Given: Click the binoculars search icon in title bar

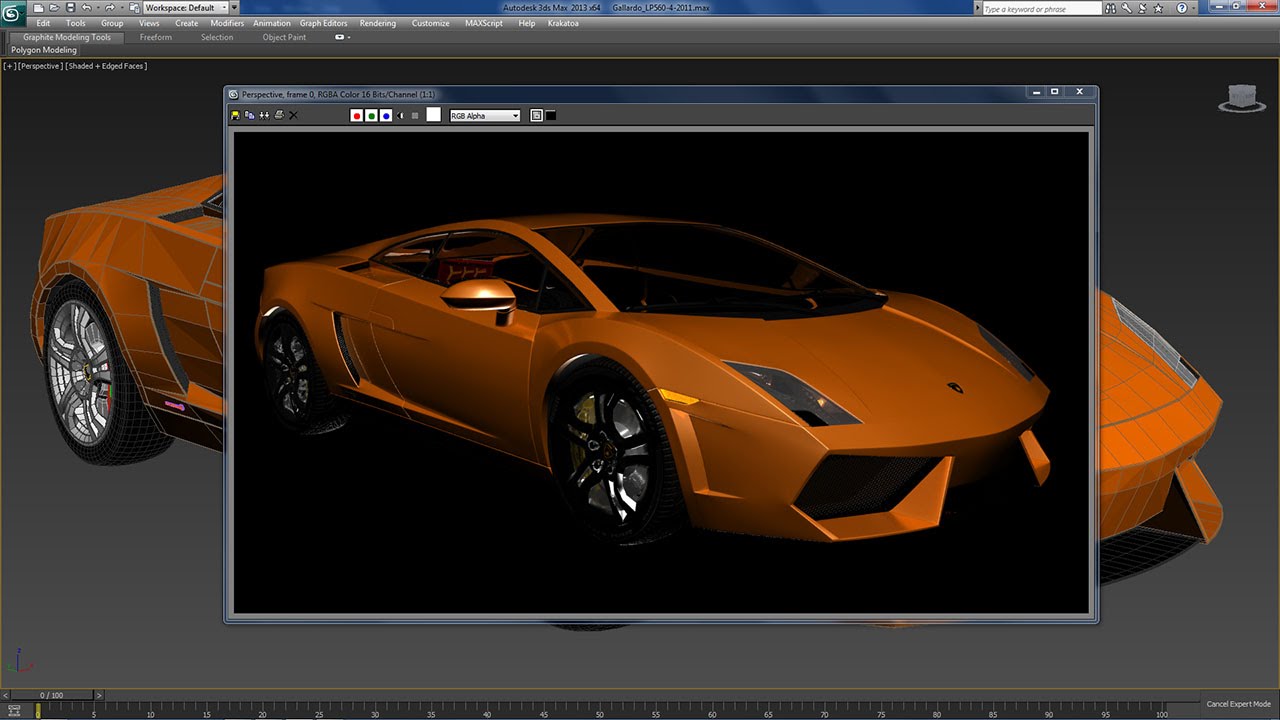Looking at the screenshot, I should [x=1110, y=8].
